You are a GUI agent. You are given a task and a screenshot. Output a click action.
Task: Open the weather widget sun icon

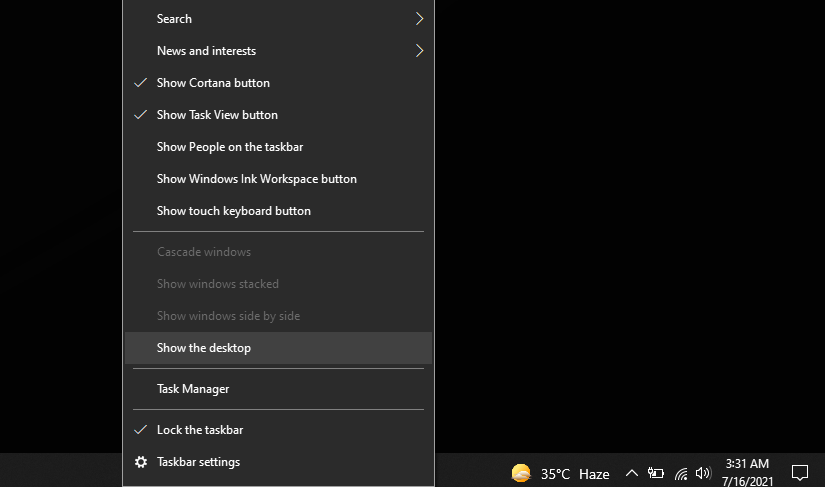(521, 473)
